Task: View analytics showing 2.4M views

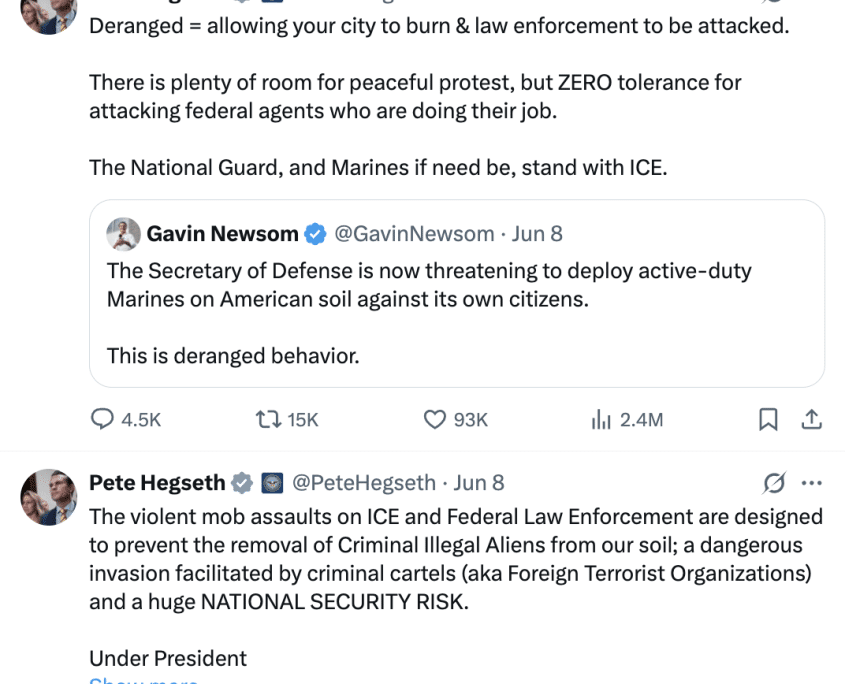Action: pos(600,420)
